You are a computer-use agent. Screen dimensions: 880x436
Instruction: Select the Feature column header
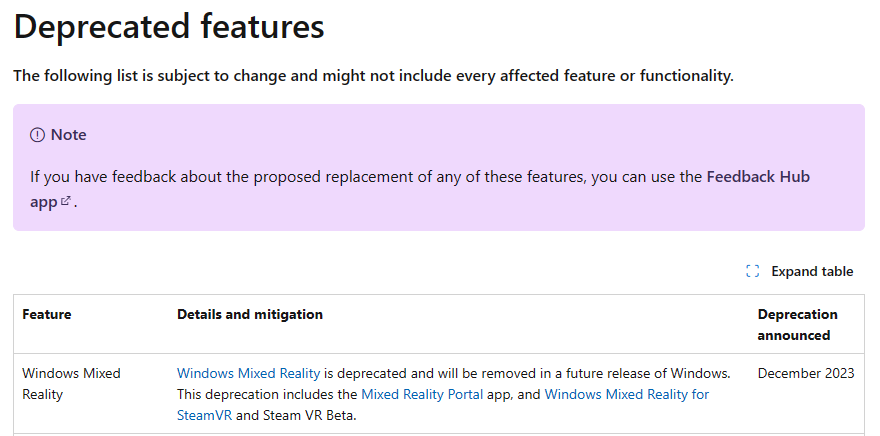(x=47, y=314)
